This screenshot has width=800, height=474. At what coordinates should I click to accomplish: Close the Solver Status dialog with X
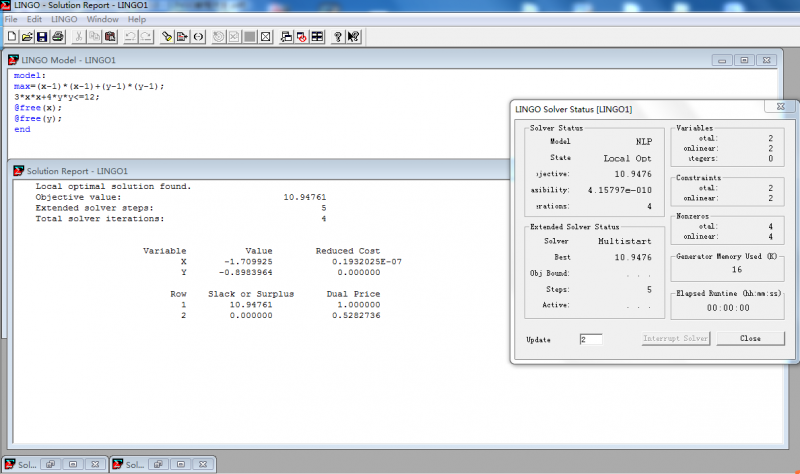780,107
